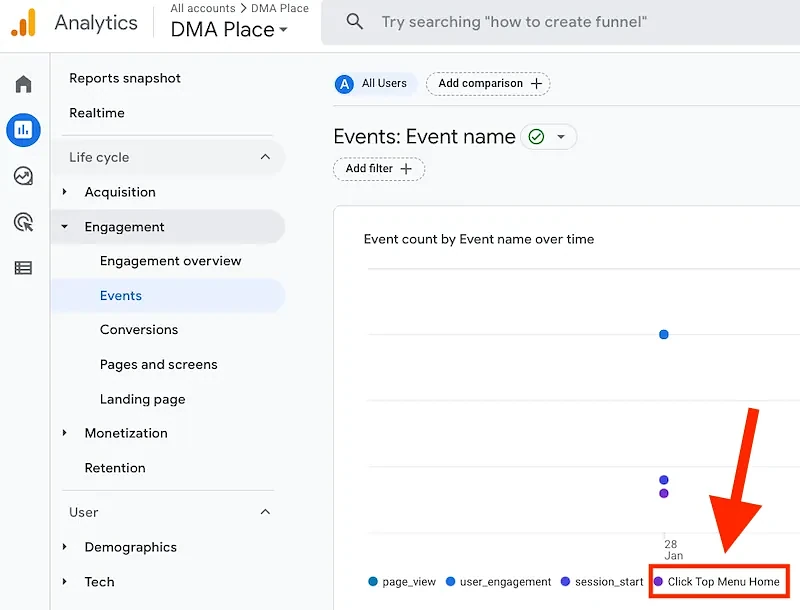Open dropdown arrow beside report title
Image resolution: width=800 pixels, height=610 pixels.
561,137
